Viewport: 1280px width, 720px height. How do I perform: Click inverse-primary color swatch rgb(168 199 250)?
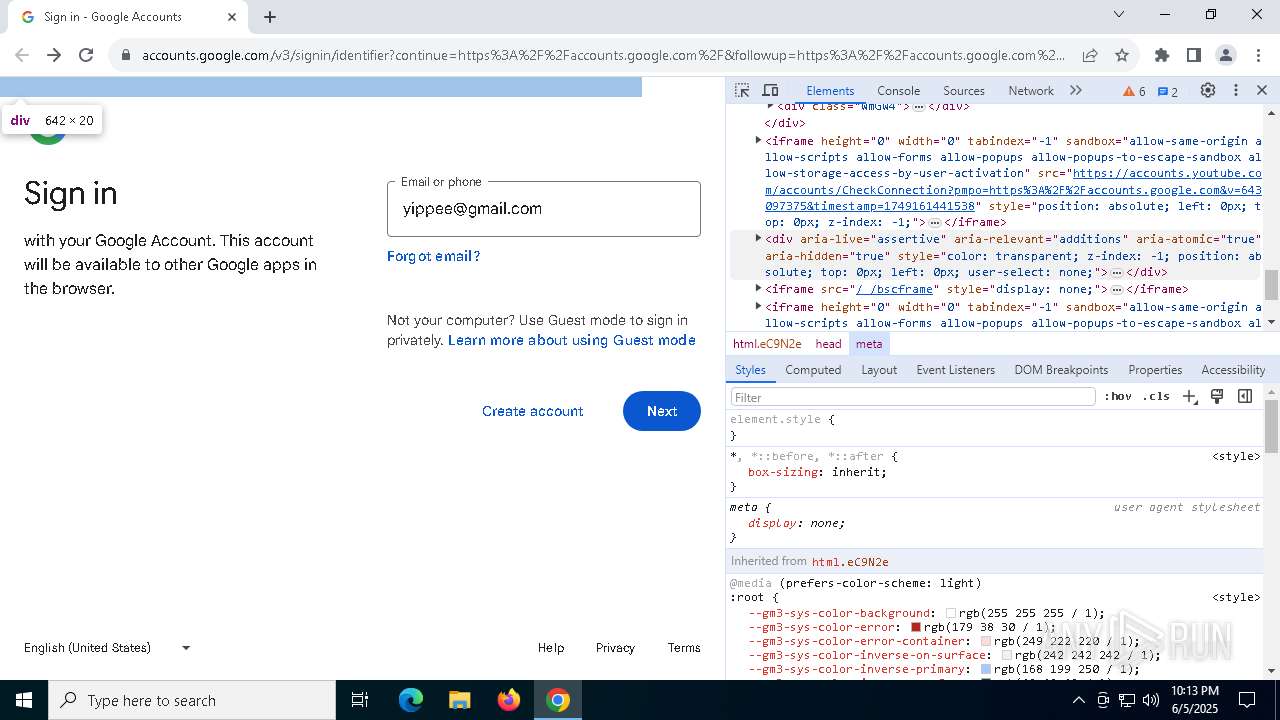click(x=986, y=669)
